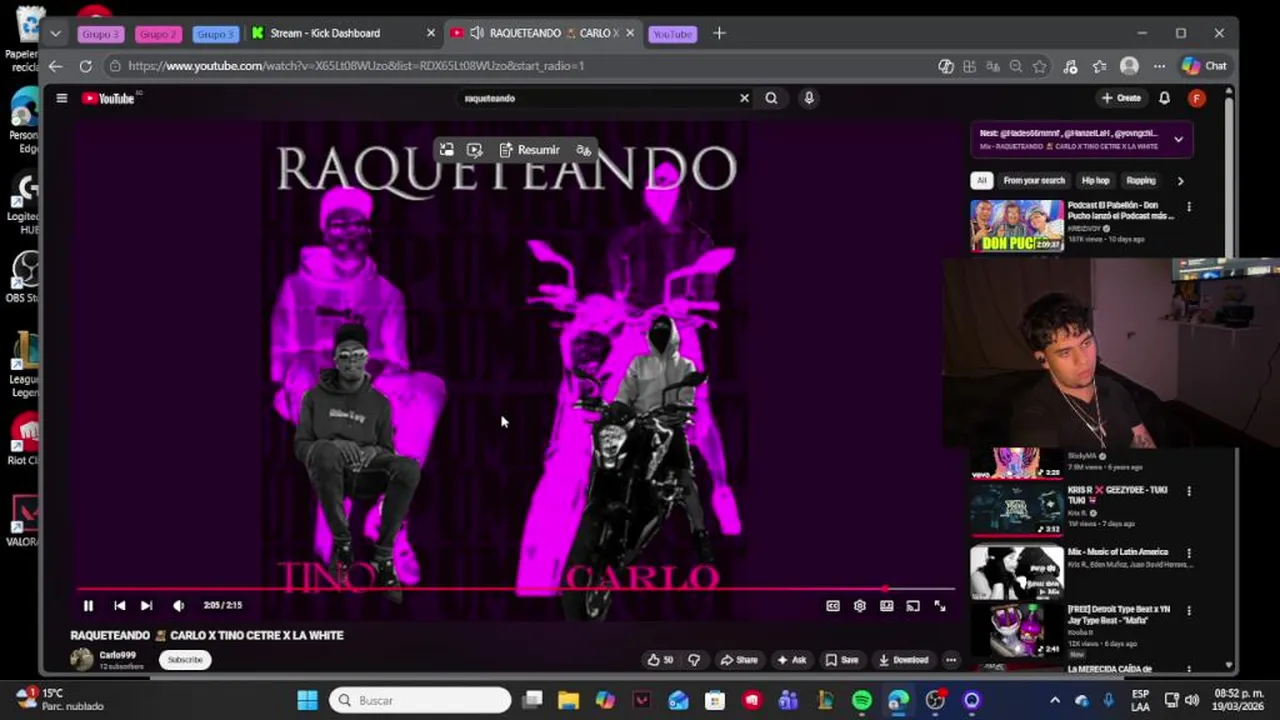This screenshot has height=720, width=1280.
Task: Open the desktop OBS Studio shortcut
Action: 26,275
